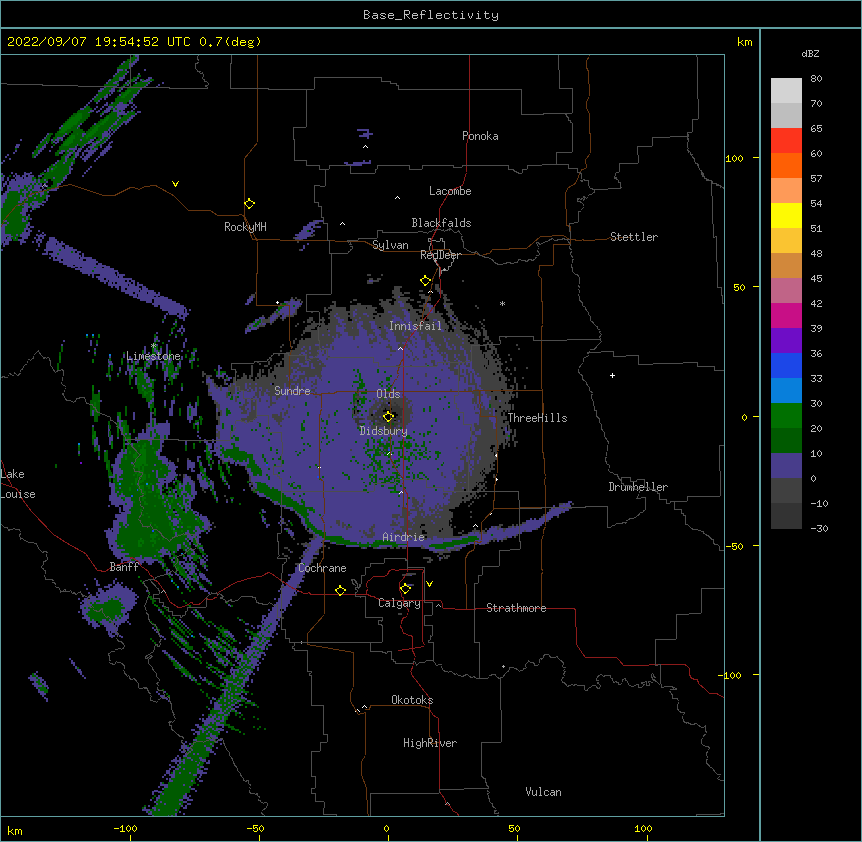Click the Ponoka label
Viewport: 862px width, 842px height.
(480, 136)
